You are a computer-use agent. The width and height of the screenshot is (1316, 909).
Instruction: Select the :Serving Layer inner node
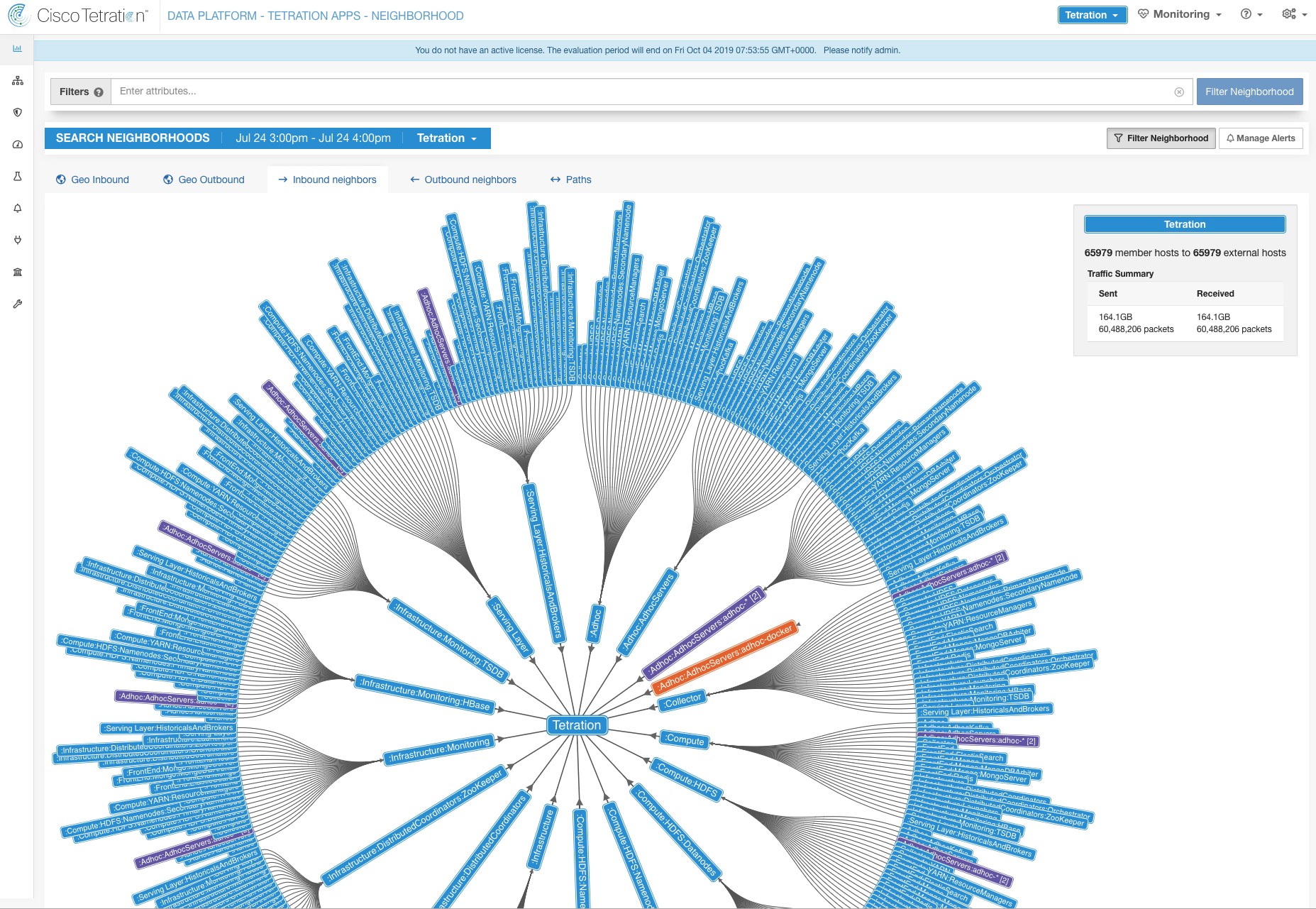pos(511,626)
